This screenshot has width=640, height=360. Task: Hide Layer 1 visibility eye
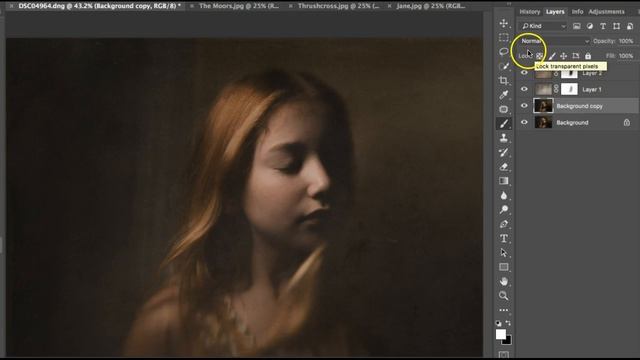tap(524, 89)
